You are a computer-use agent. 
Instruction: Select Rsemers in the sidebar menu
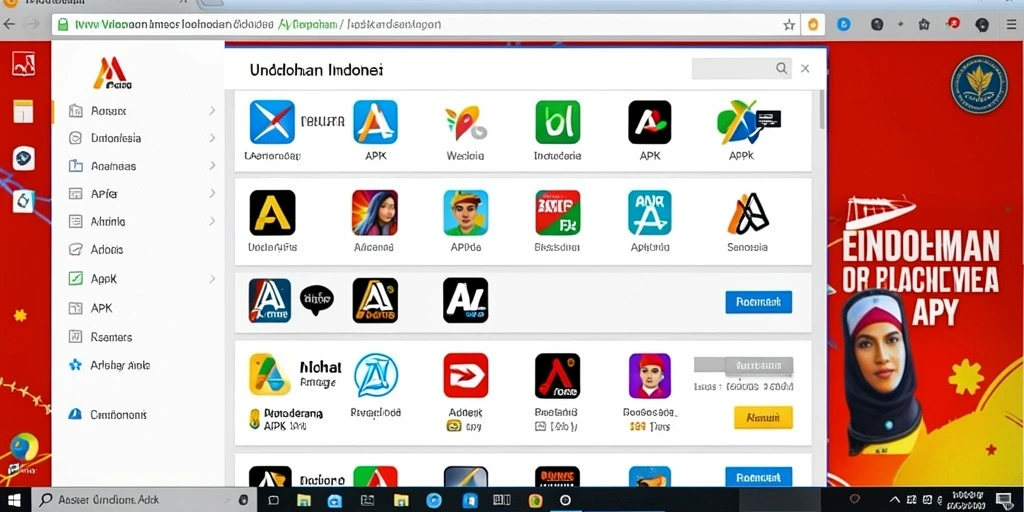click(x=111, y=337)
